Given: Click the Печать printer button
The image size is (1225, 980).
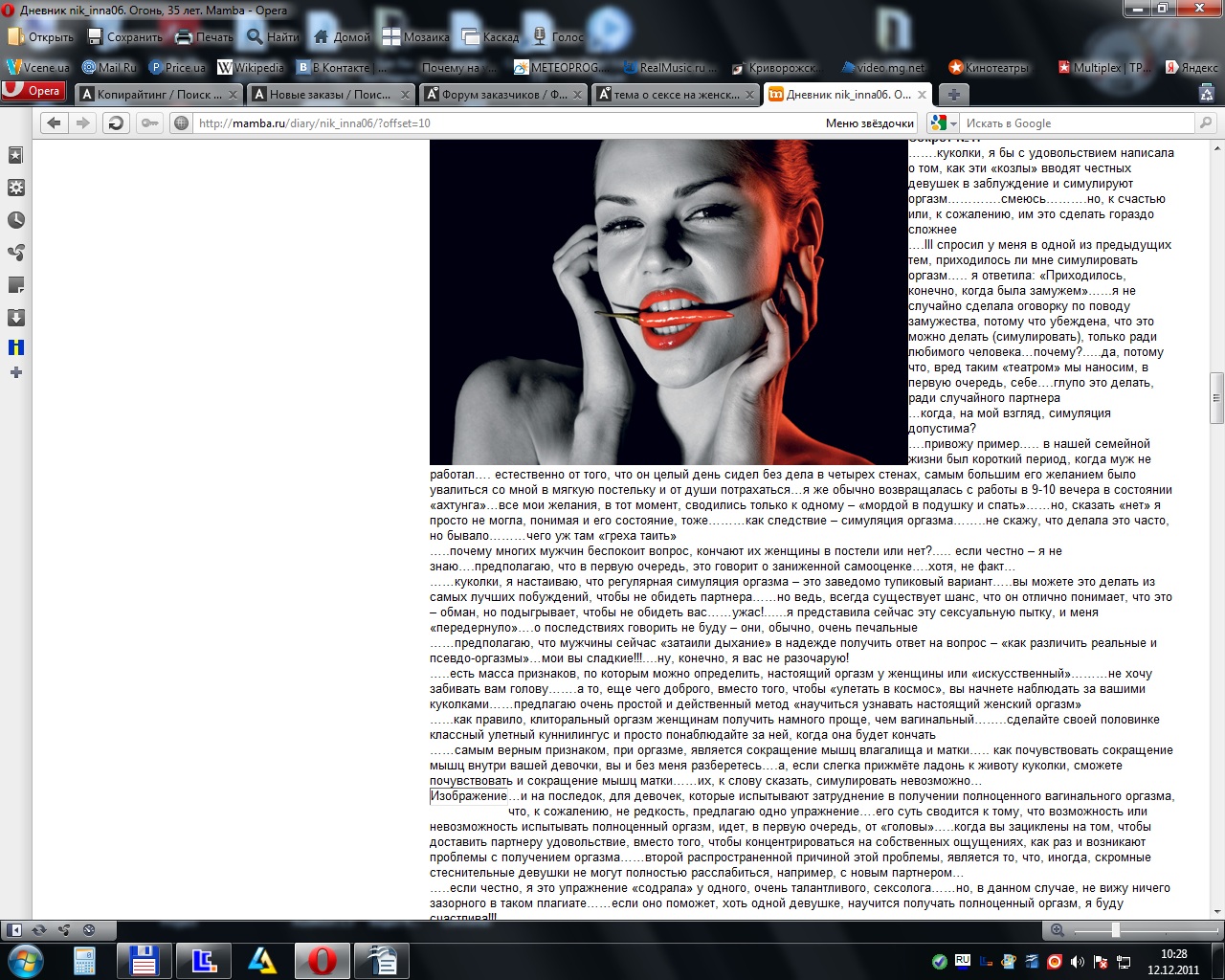Looking at the screenshot, I should pos(205,37).
